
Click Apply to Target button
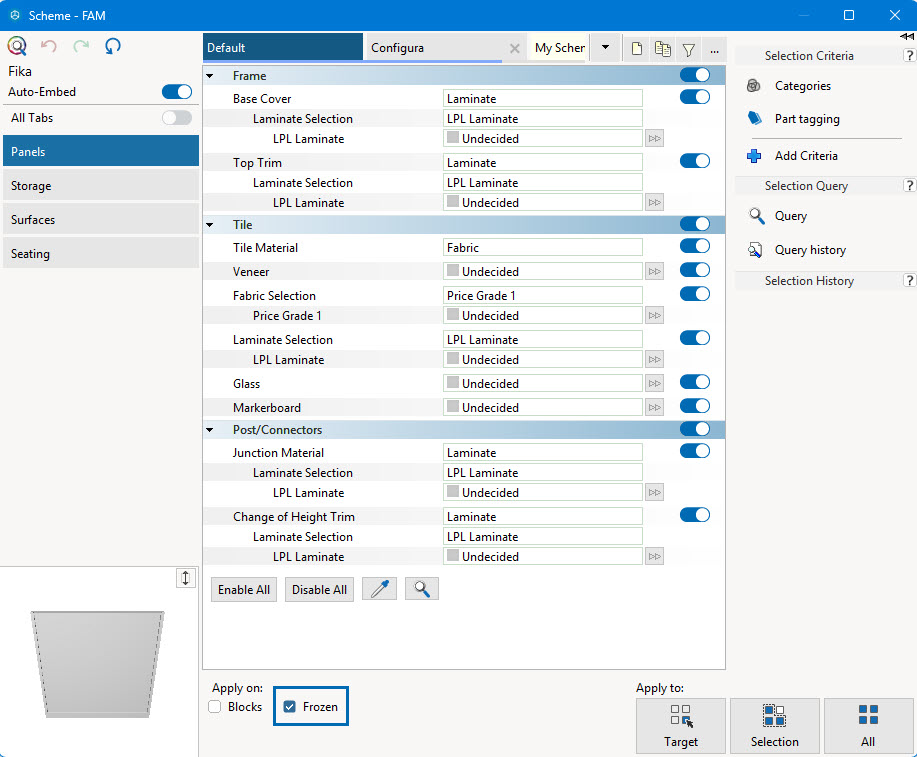coord(681,726)
